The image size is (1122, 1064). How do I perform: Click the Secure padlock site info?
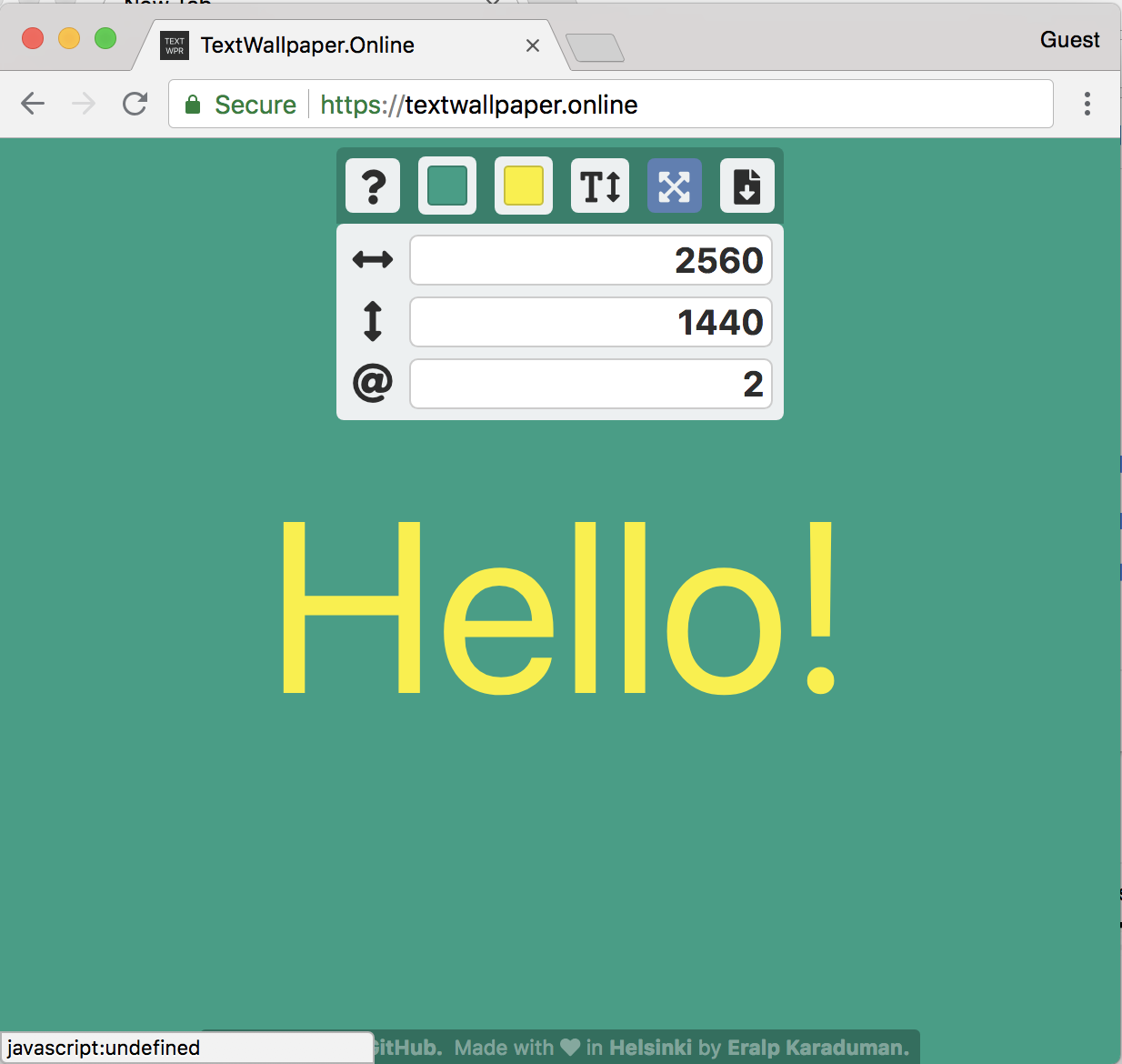pyautogui.click(x=241, y=105)
